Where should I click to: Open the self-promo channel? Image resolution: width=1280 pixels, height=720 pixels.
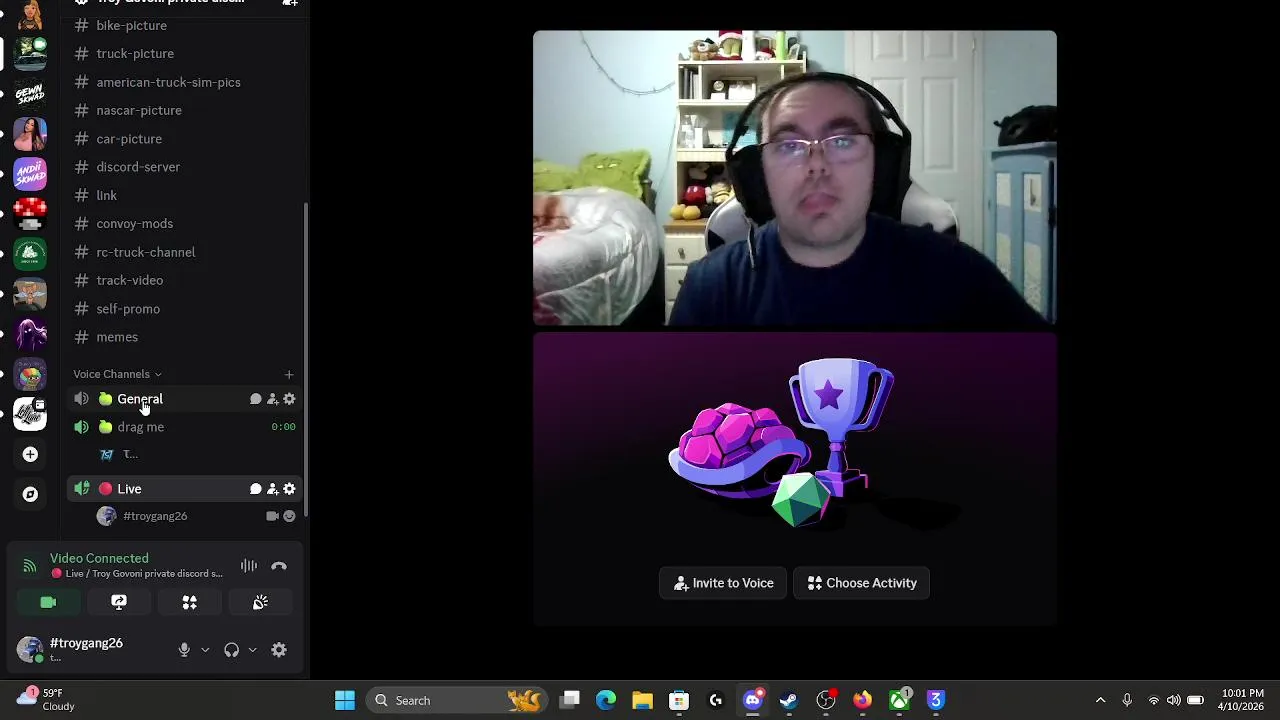[128, 309]
